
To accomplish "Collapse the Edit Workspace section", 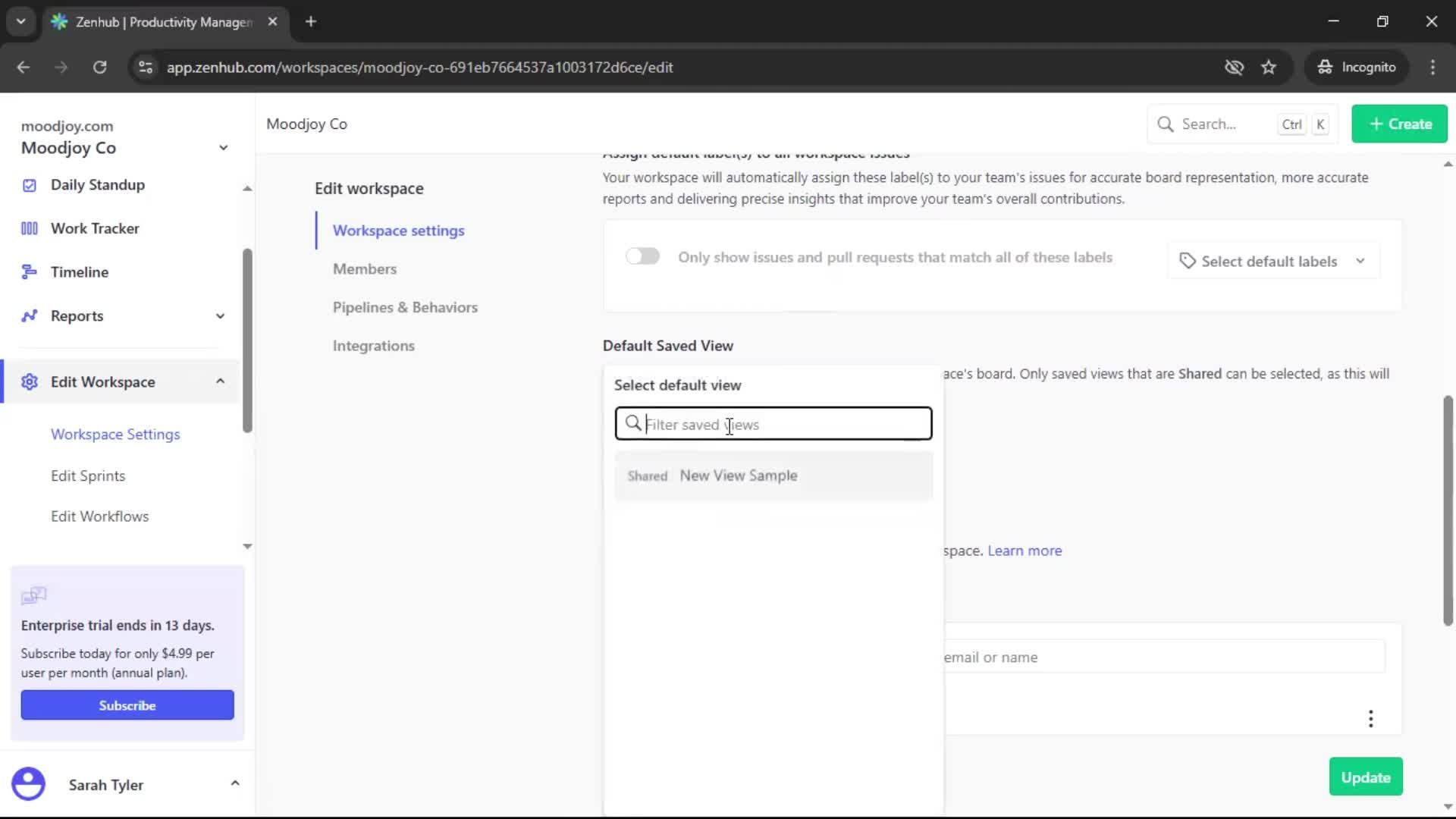I will (219, 381).
